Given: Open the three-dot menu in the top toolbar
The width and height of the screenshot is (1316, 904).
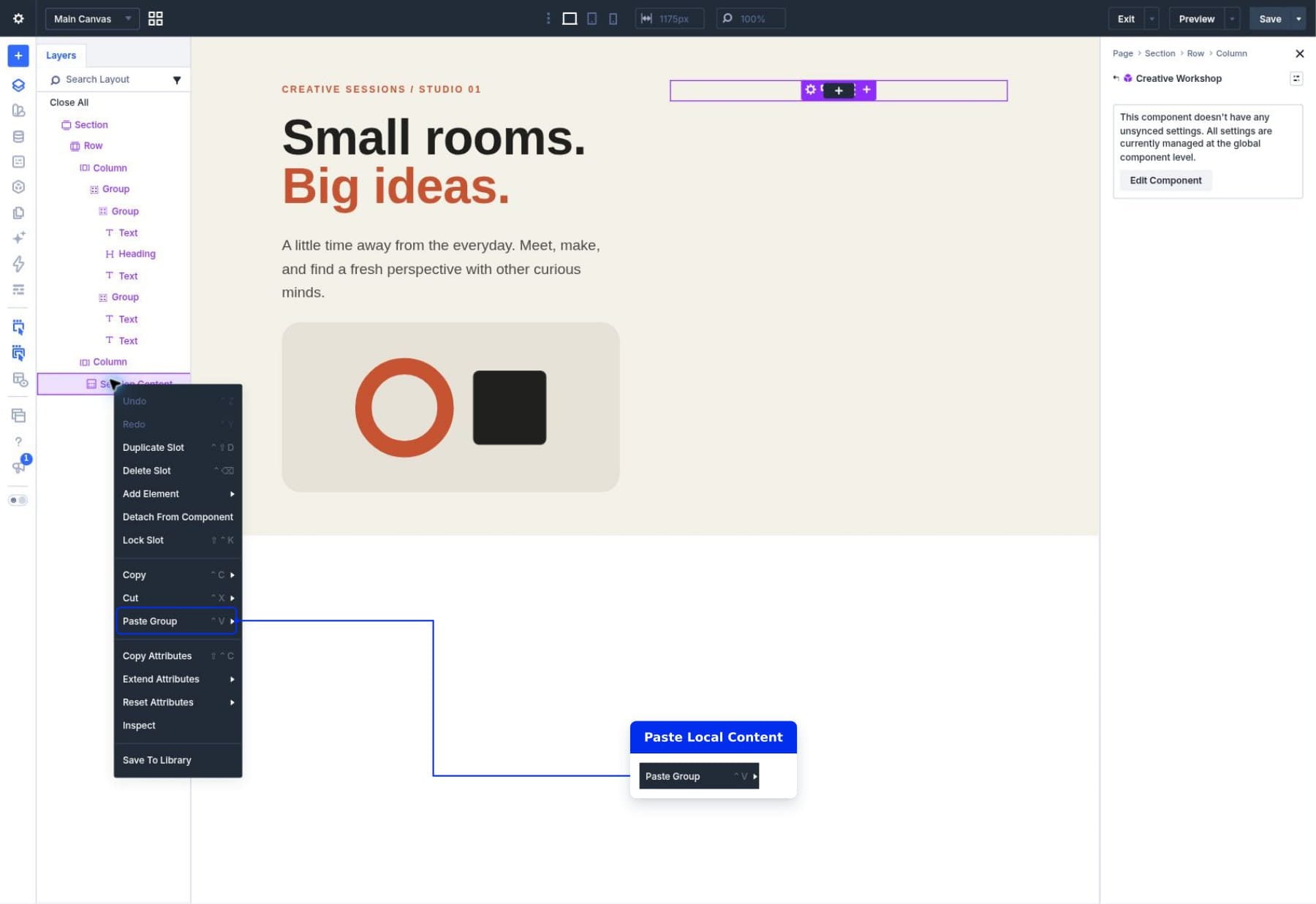Looking at the screenshot, I should click(x=548, y=18).
